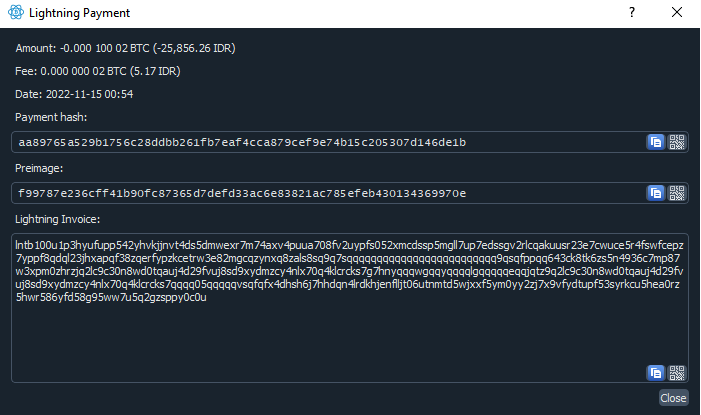
Task: Click the "Lightning Invoice:" label
Action: point(58,219)
